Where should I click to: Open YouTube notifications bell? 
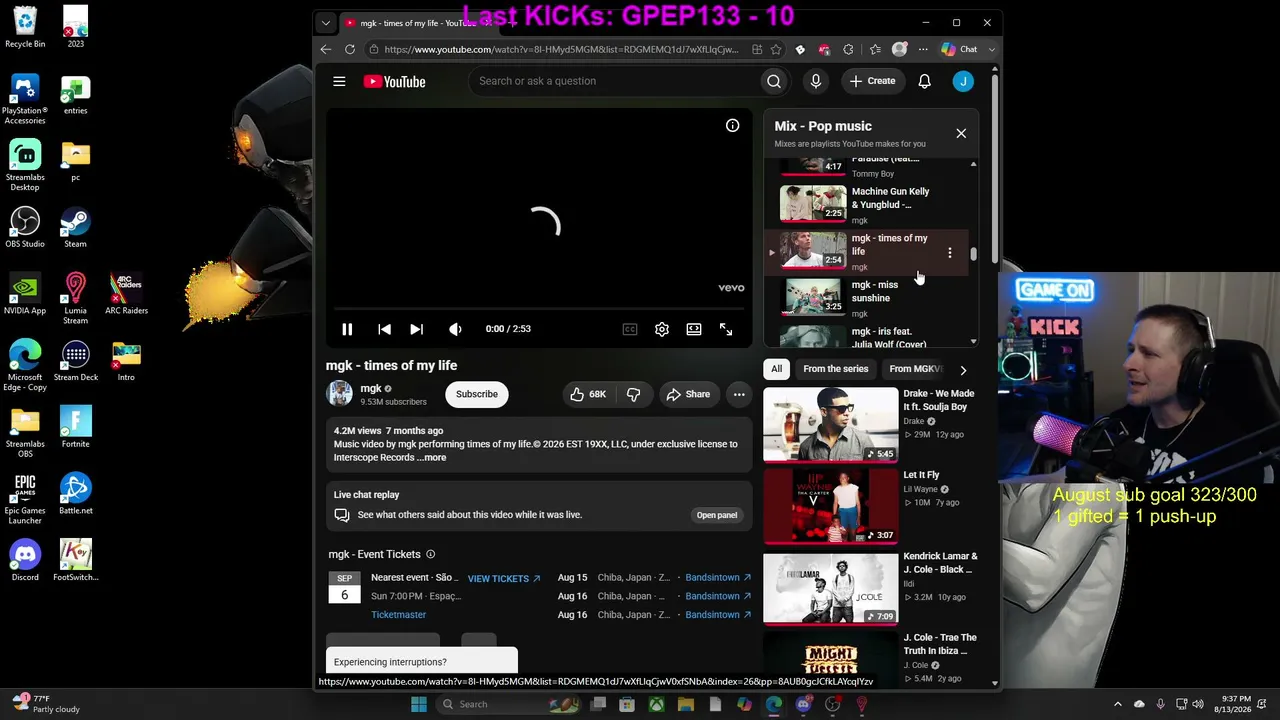click(925, 81)
